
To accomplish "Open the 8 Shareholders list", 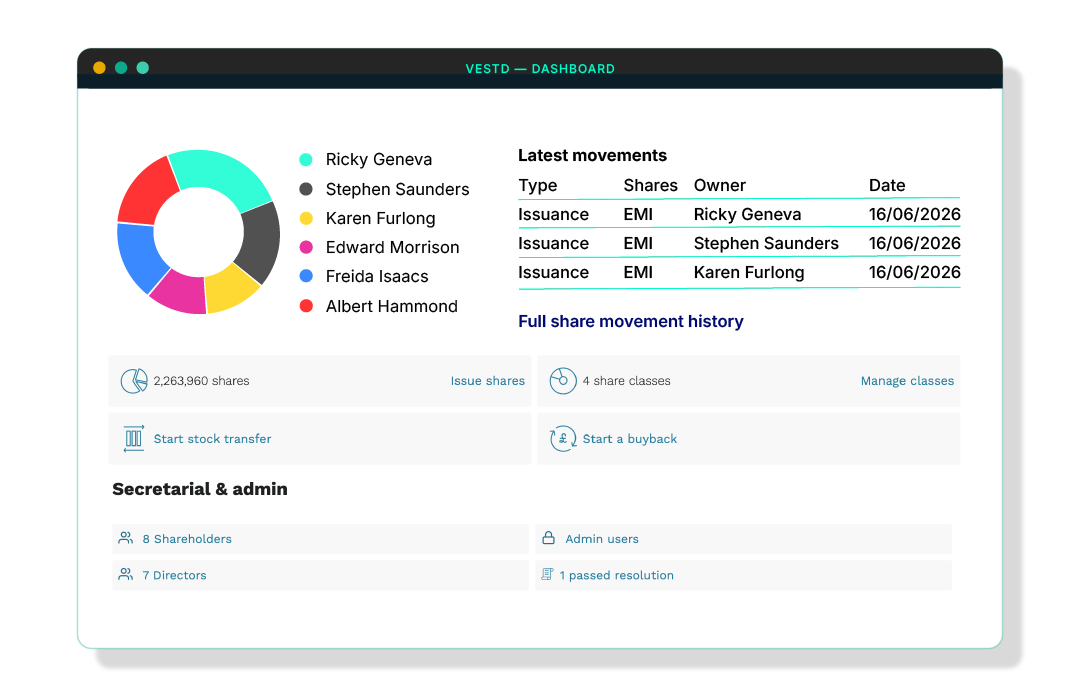I will coord(187,539).
